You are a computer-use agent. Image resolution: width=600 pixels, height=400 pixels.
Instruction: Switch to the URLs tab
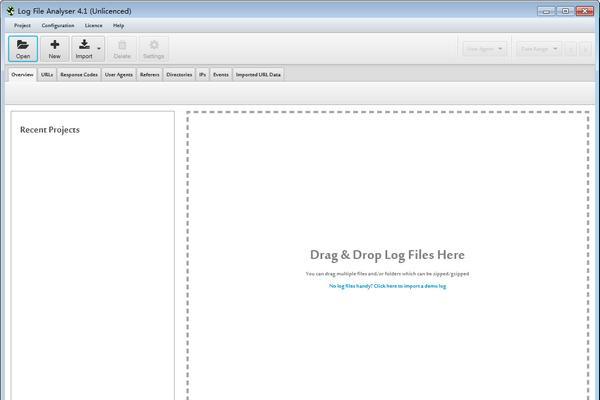click(x=47, y=75)
